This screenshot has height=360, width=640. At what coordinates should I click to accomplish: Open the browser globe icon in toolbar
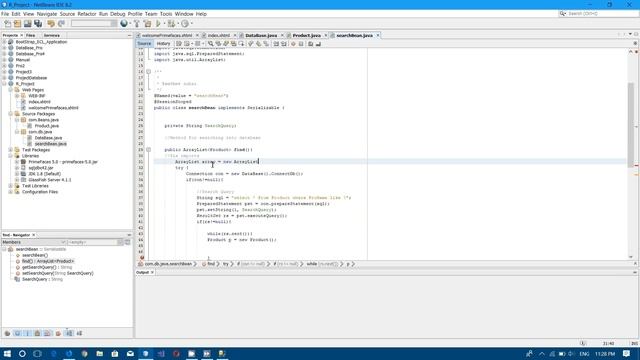pos(124,24)
